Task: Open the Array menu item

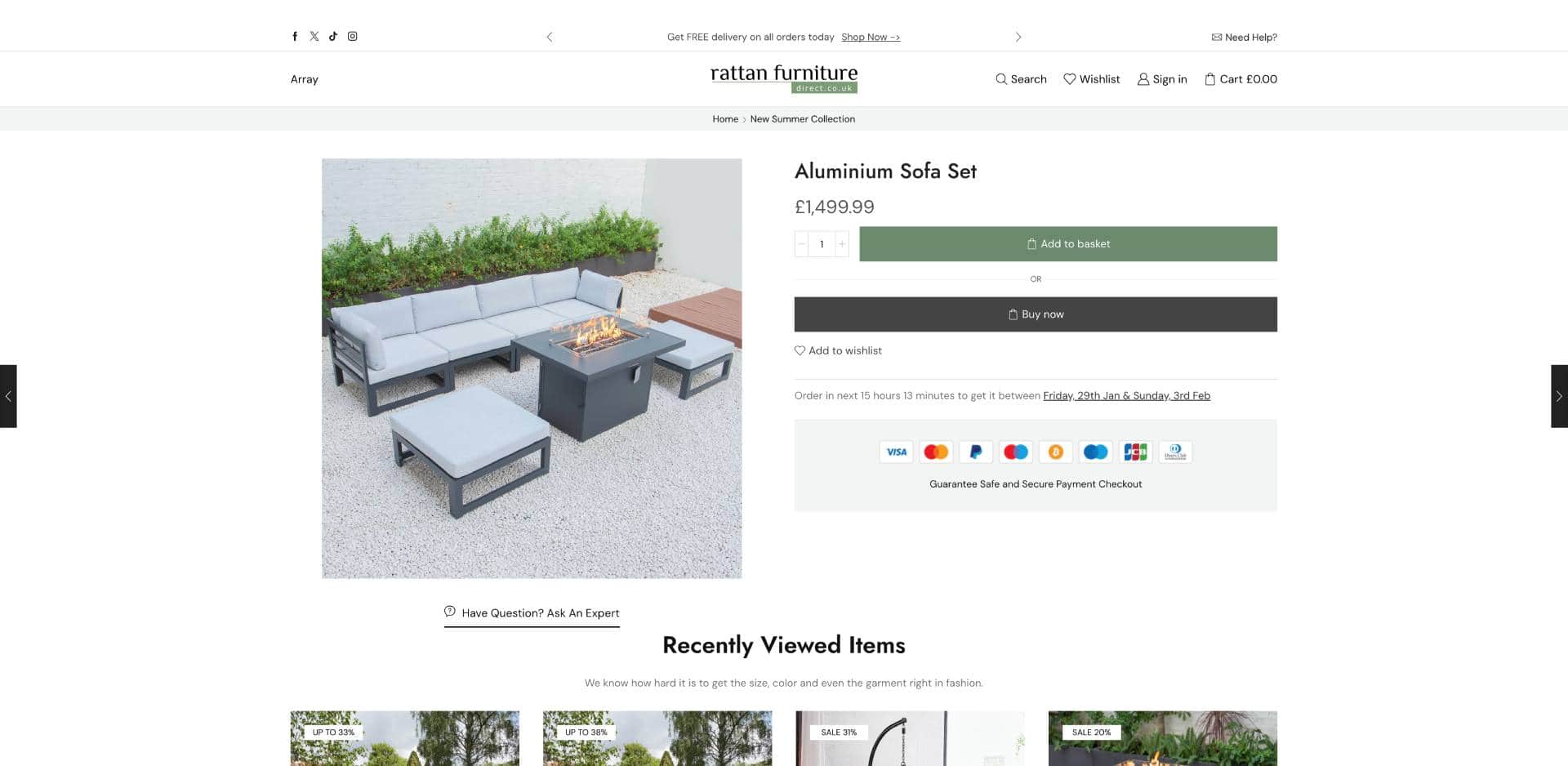Action: pyautogui.click(x=305, y=79)
